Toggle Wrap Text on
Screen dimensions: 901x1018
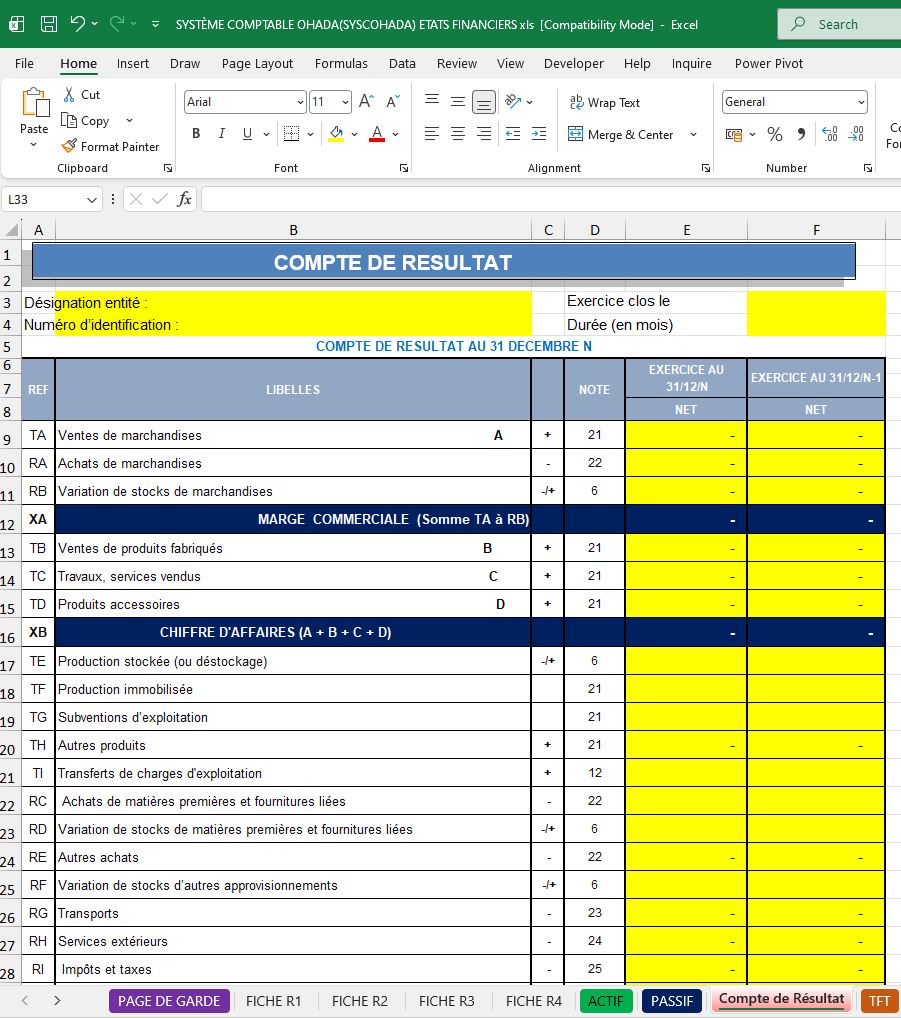point(604,103)
